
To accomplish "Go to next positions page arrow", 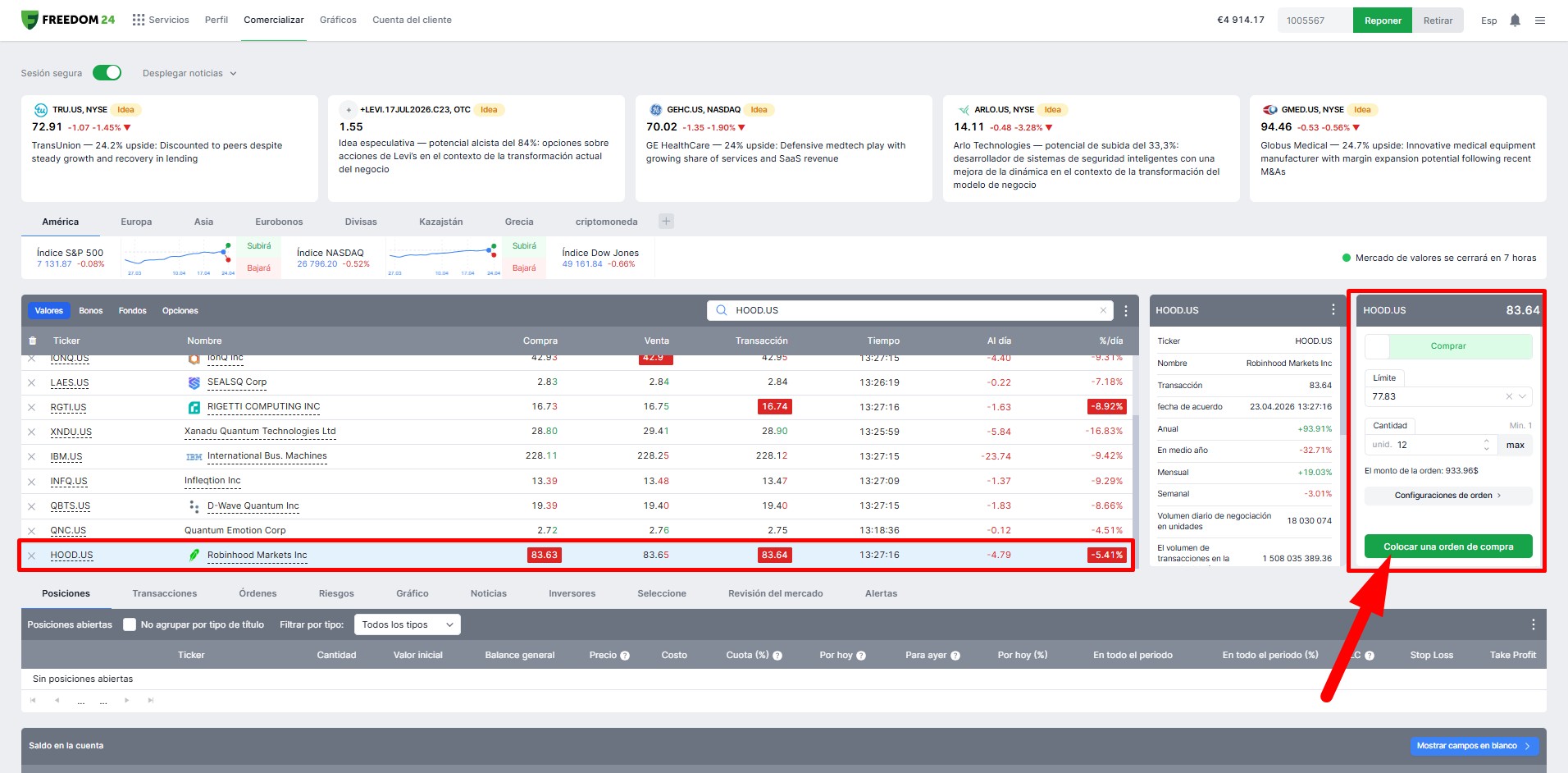I will 127,700.
